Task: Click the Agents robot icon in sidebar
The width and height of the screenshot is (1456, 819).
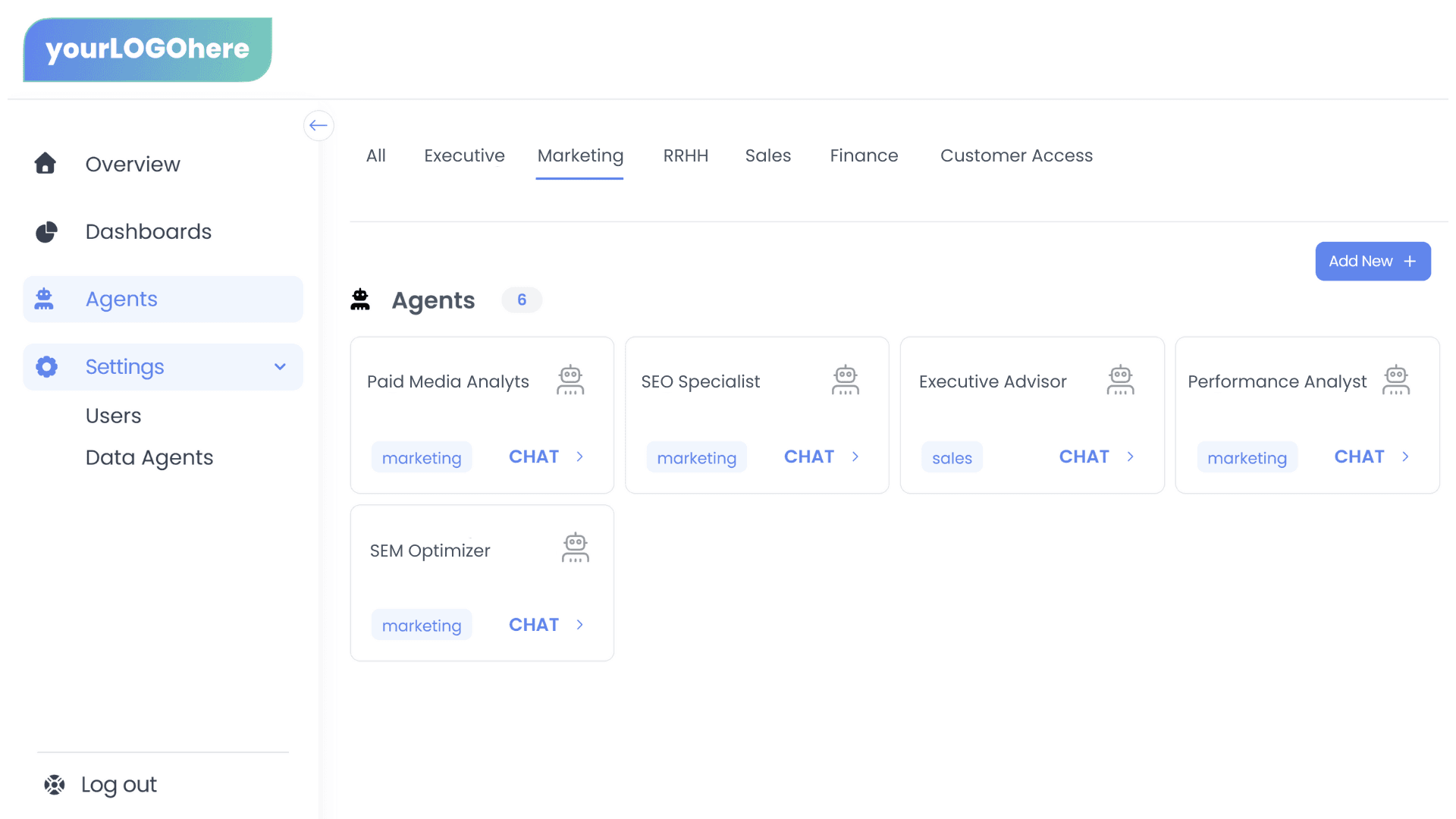Action: (x=44, y=299)
